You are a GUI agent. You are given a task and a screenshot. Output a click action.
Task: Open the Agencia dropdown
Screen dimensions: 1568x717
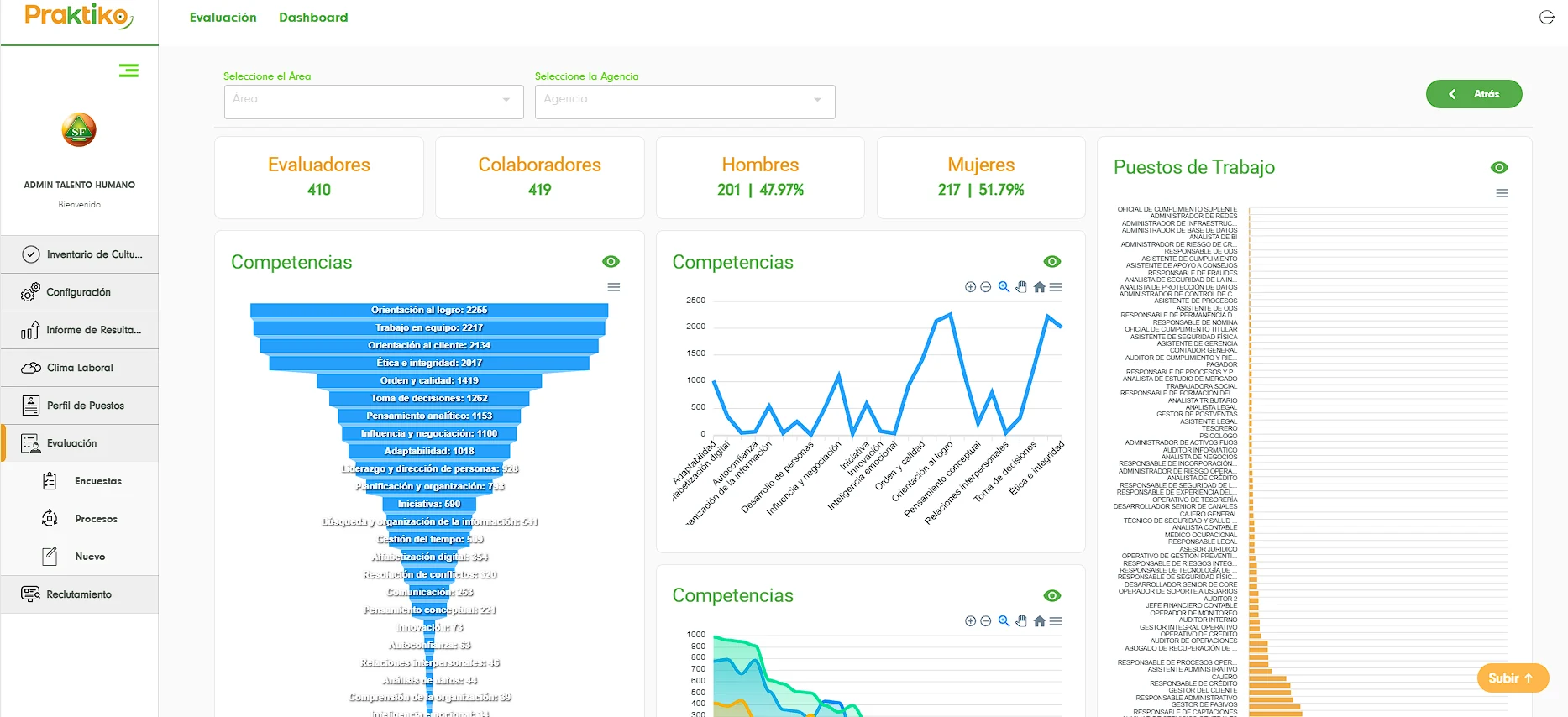(x=685, y=102)
